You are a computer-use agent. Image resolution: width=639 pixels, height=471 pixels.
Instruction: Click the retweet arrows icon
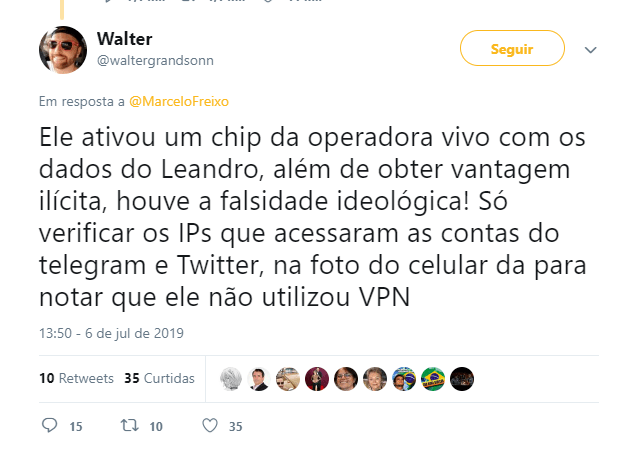coord(130,426)
